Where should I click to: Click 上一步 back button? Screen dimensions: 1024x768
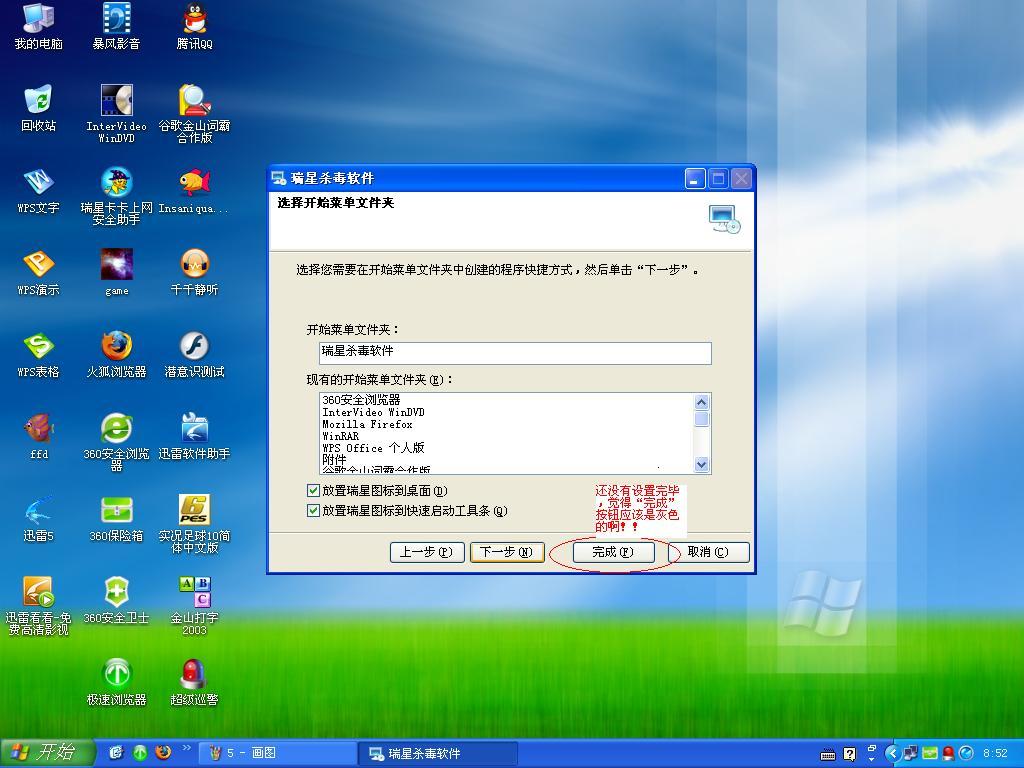click(x=426, y=552)
